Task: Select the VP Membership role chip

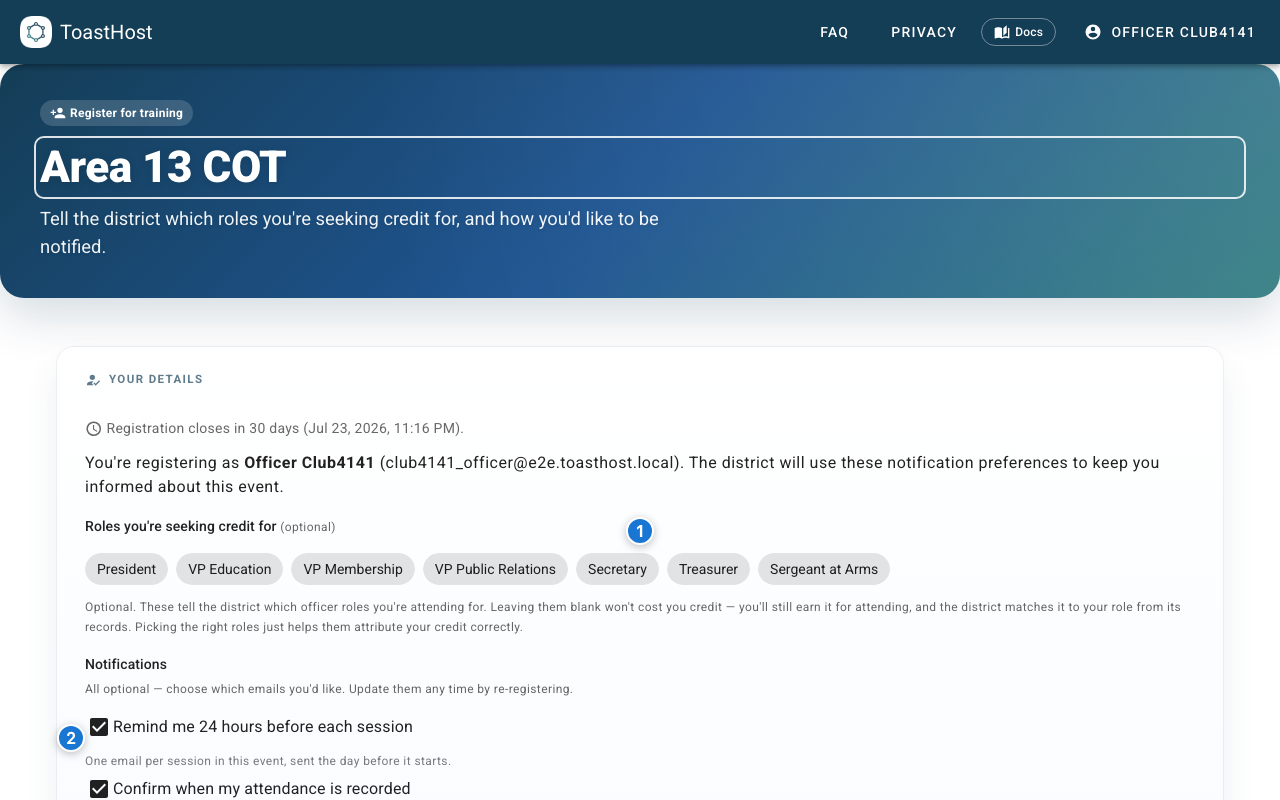Action: tap(353, 569)
